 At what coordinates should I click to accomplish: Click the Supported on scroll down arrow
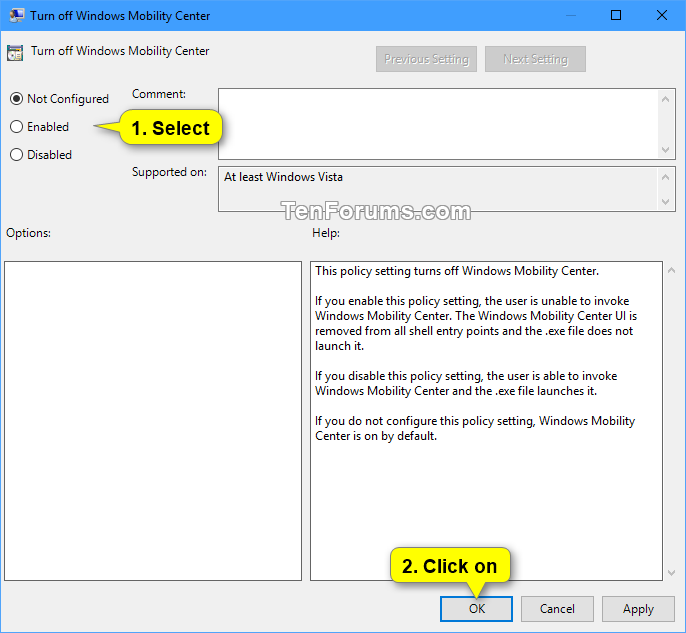[x=665, y=202]
